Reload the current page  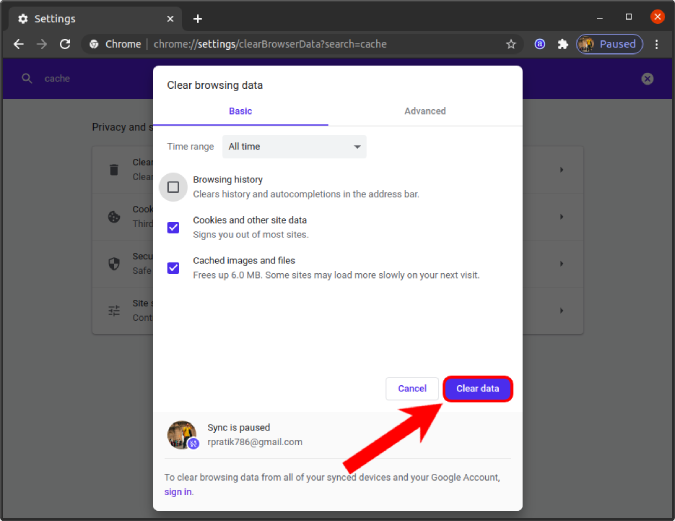click(65, 44)
